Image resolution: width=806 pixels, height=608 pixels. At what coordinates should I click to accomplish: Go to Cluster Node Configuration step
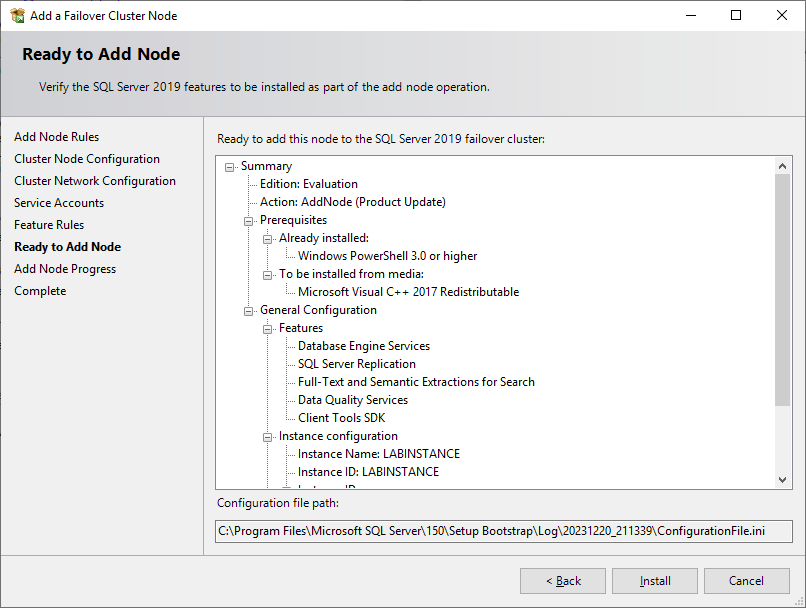click(87, 159)
